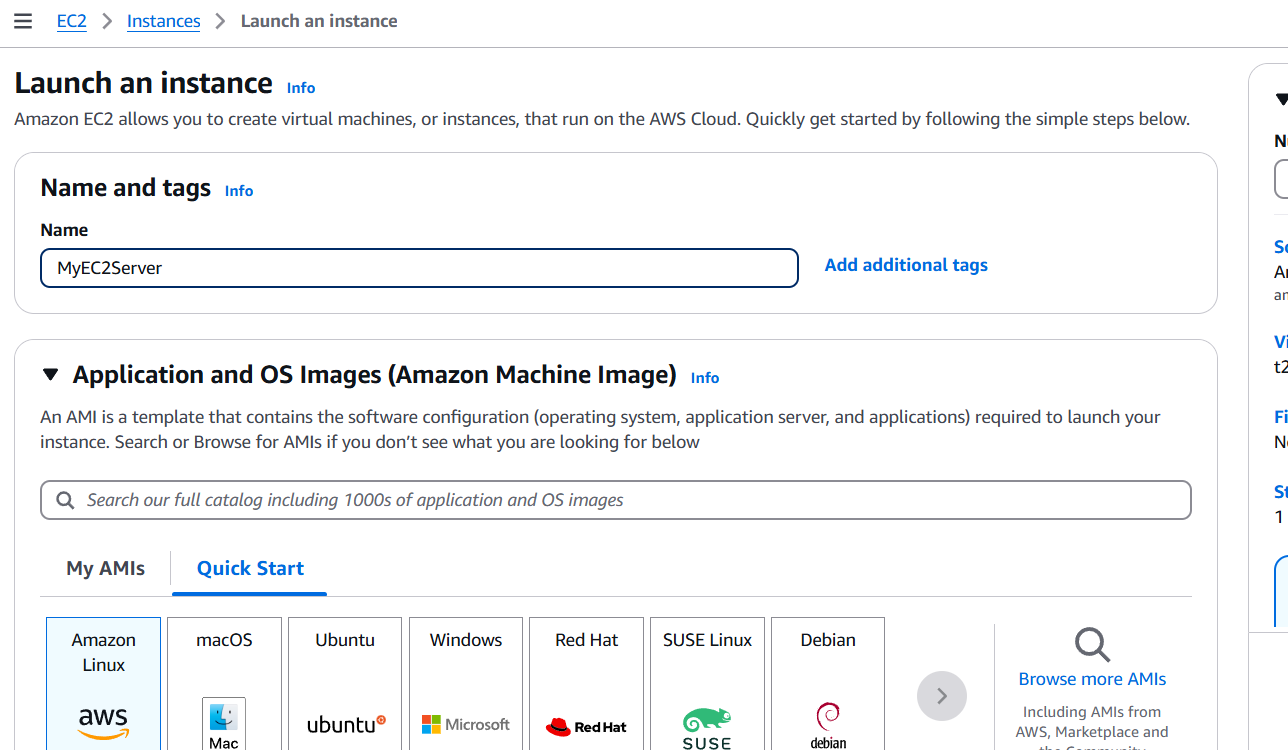Switch to the Quick Start tab
Image resolution: width=1288 pixels, height=750 pixels.
click(x=250, y=568)
